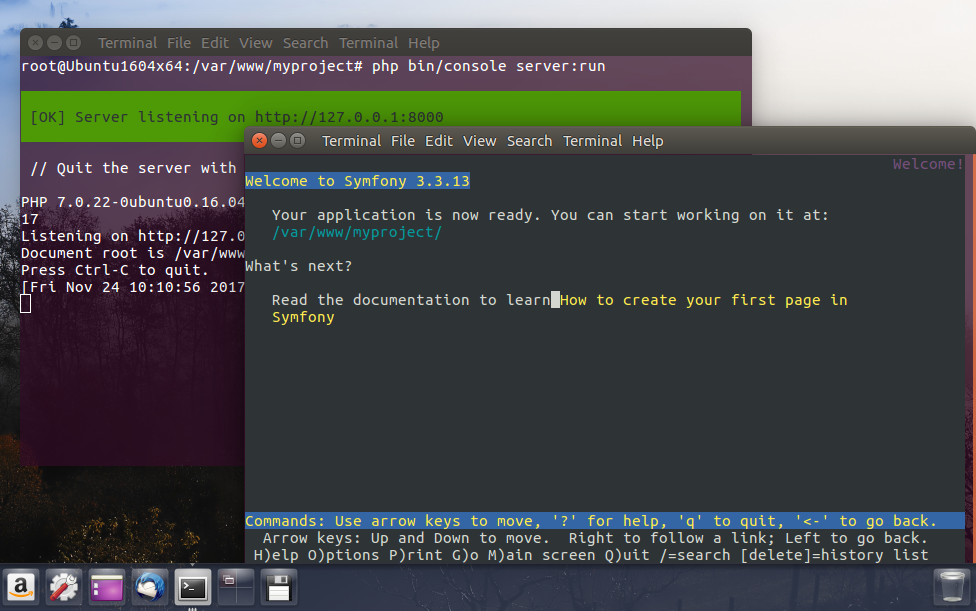The width and height of the screenshot is (976, 611).
Task: Click the 'Listening on http://127.0' line
Action: pos(133,236)
